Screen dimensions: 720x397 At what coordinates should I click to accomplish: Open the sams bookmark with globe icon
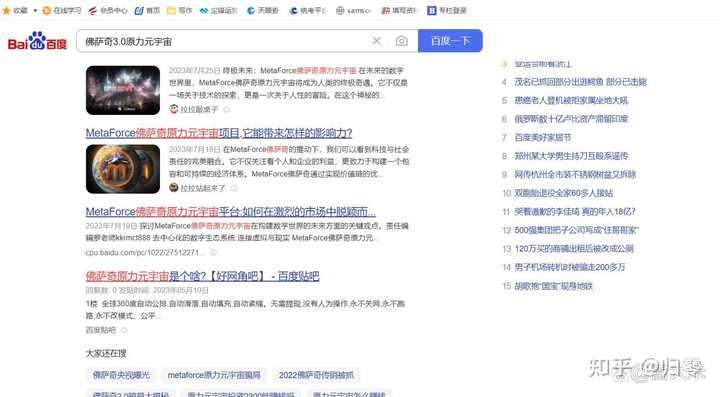click(353, 10)
